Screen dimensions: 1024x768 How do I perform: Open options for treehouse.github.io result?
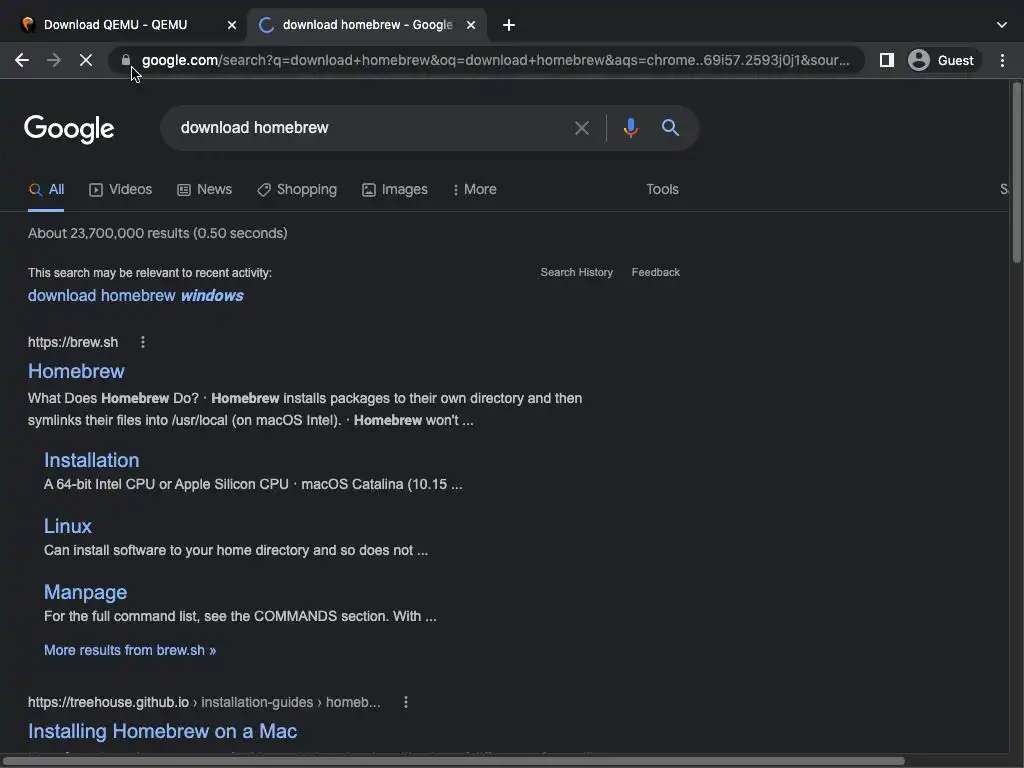click(406, 702)
